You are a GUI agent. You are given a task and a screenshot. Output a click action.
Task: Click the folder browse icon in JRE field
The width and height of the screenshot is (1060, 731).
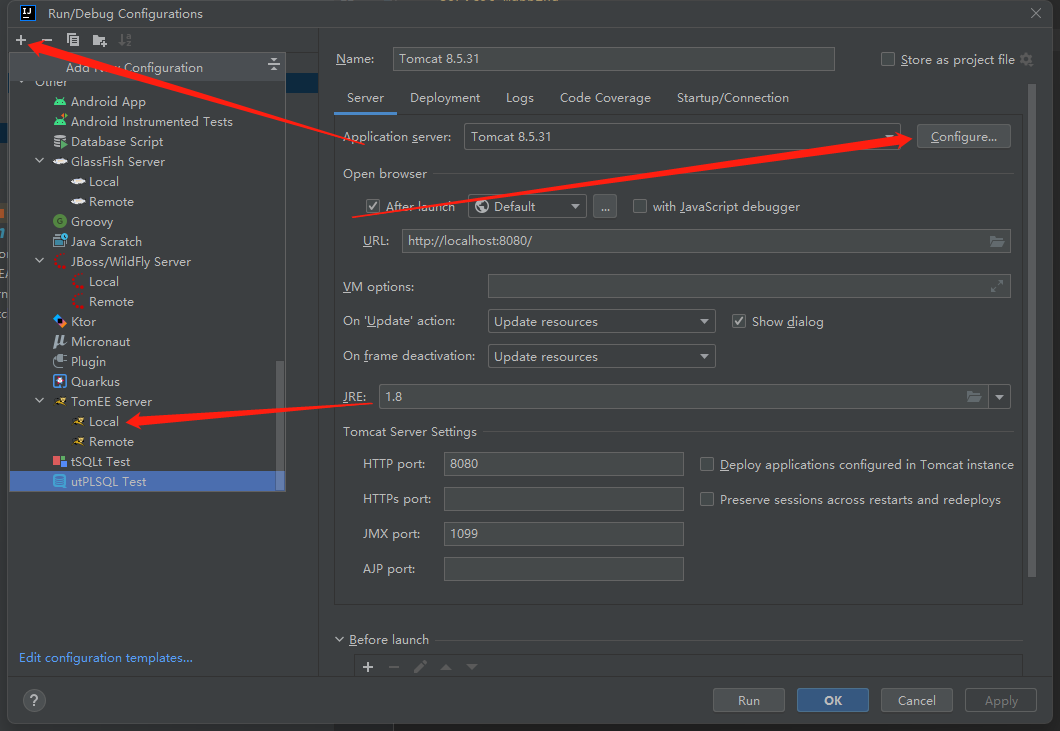point(973,396)
